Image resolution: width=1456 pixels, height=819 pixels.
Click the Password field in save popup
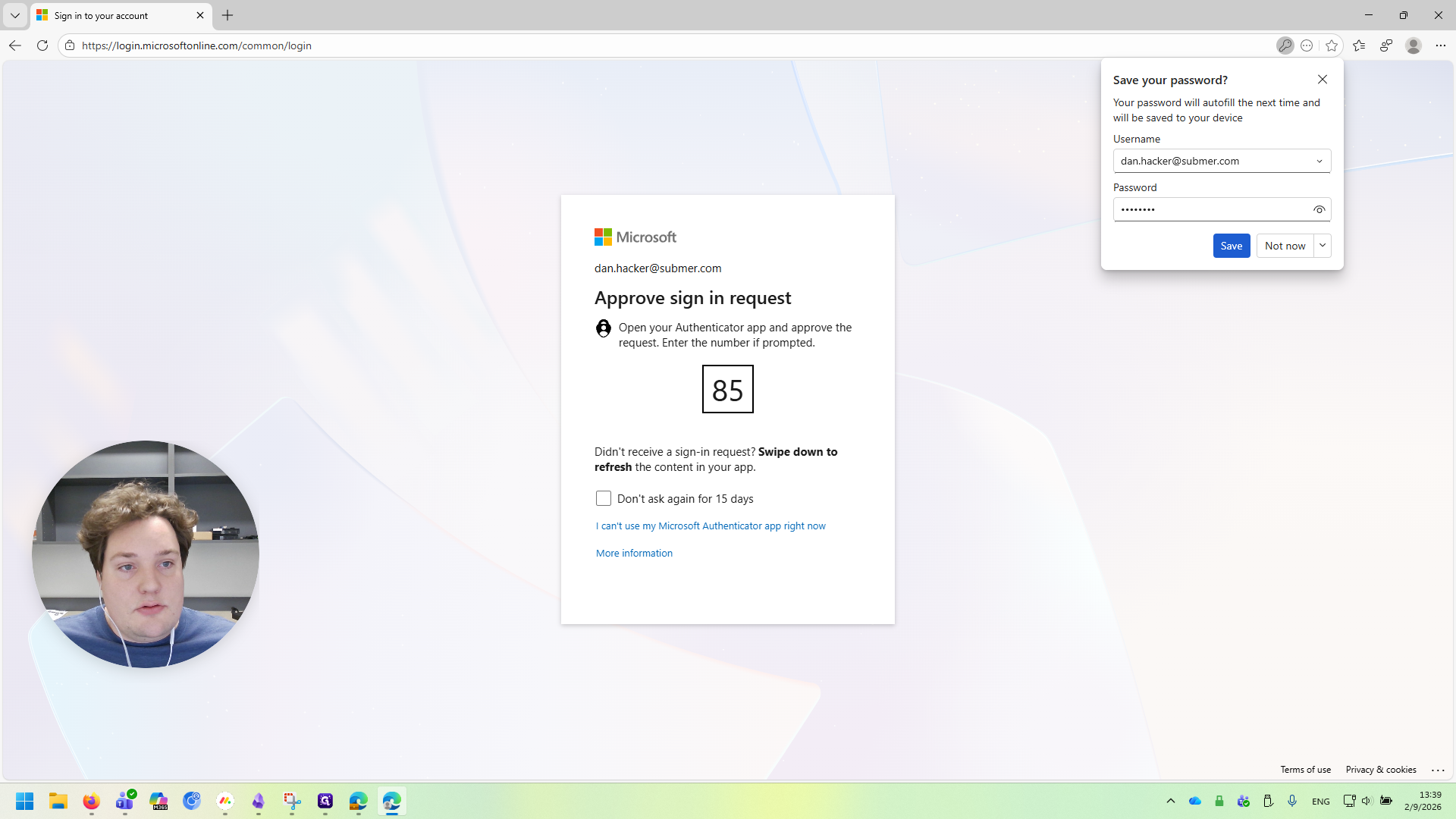[1222, 209]
